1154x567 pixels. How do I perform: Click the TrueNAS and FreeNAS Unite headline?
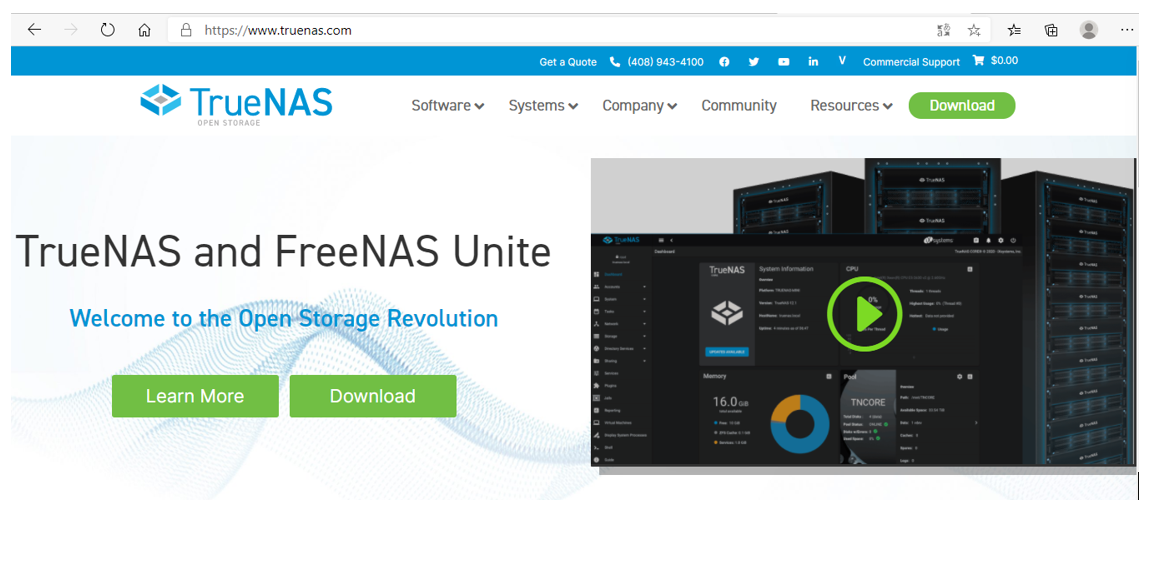(283, 250)
